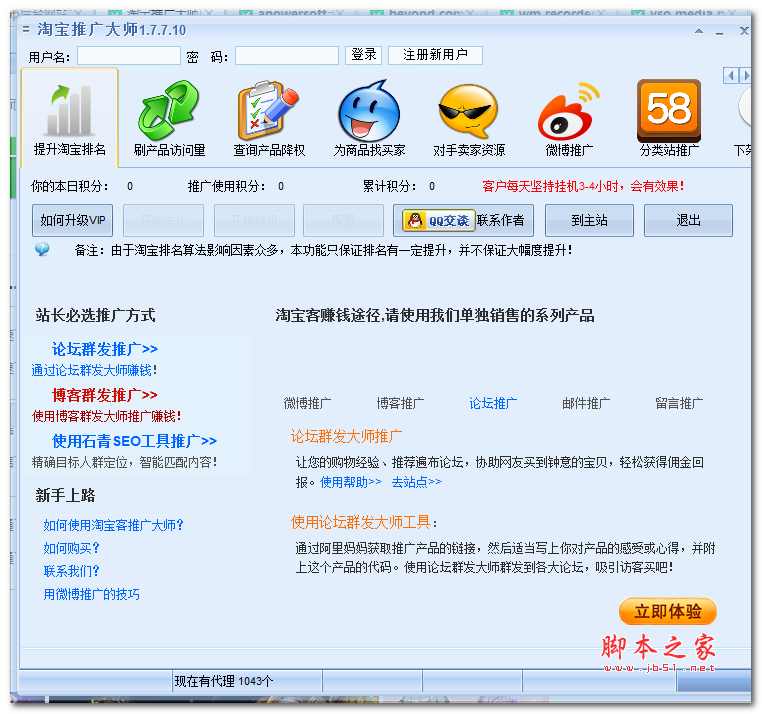
Task: Open the 通过论坛群发大师赚钱 link
Action: click(94, 370)
